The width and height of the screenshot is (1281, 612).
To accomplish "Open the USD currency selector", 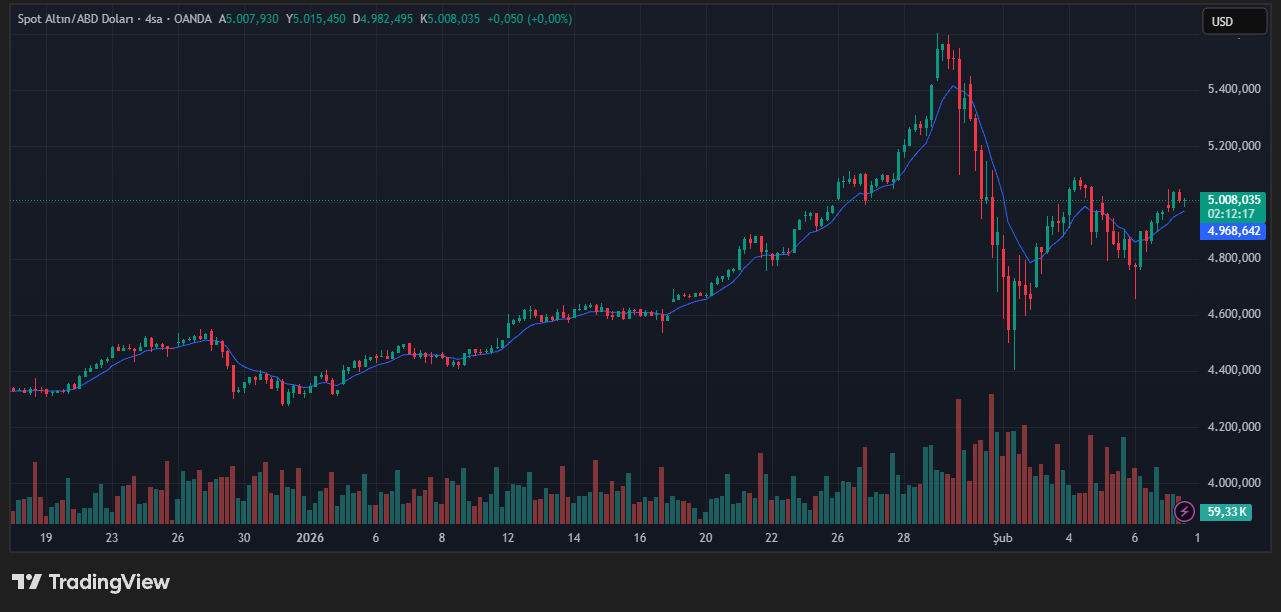I will [x=1233, y=21].
